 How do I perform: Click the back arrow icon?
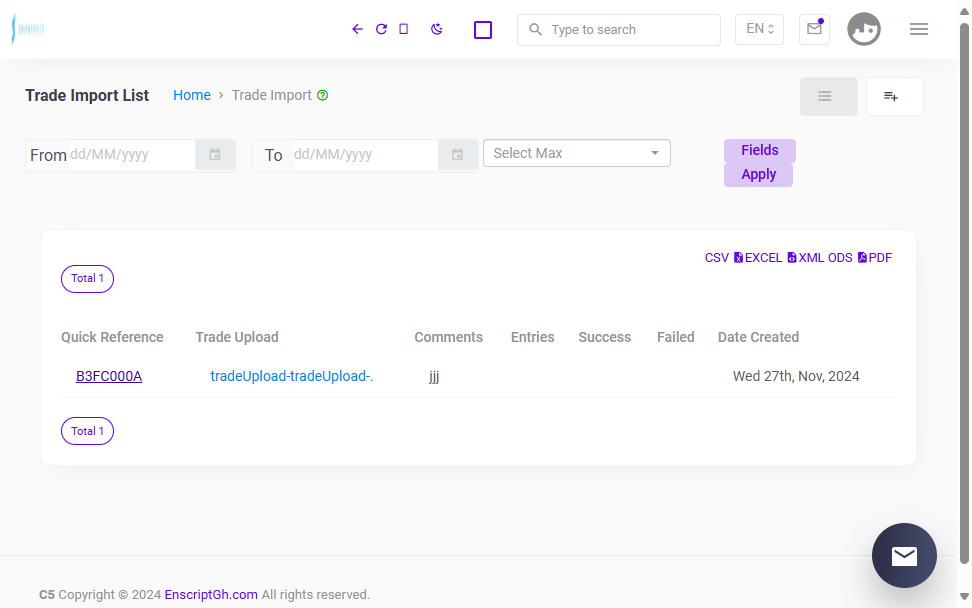click(357, 29)
